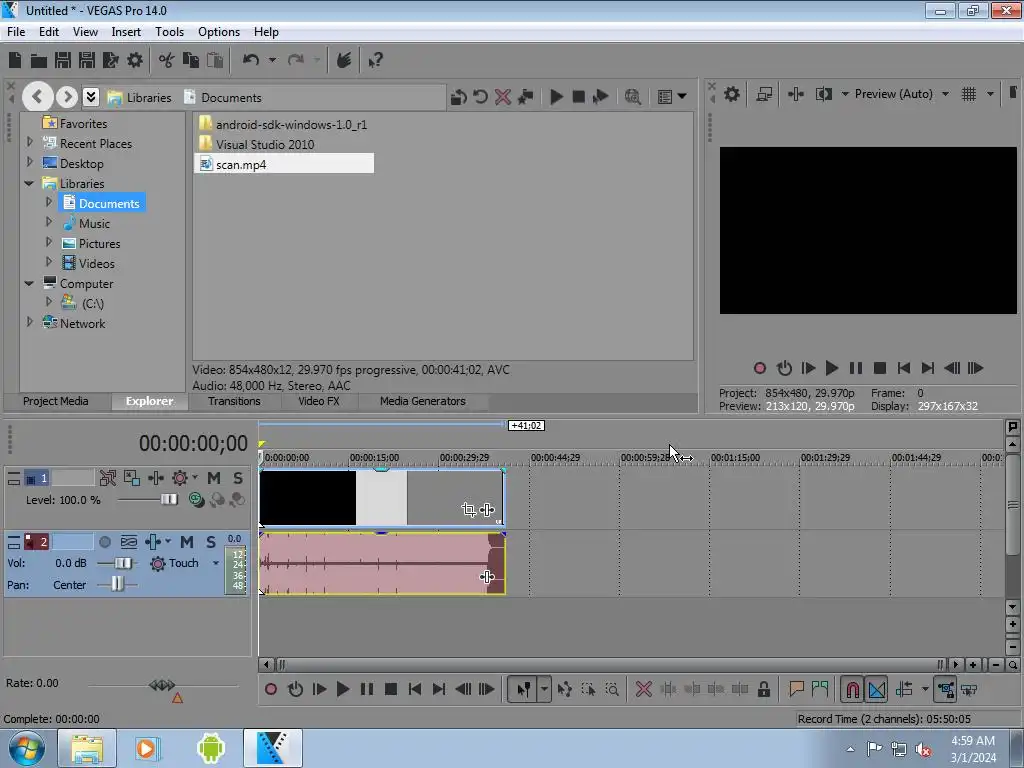The image size is (1024, 768).
Task: Select the video event on track 1
Action: pyautogui.click(x=381, y=498)
